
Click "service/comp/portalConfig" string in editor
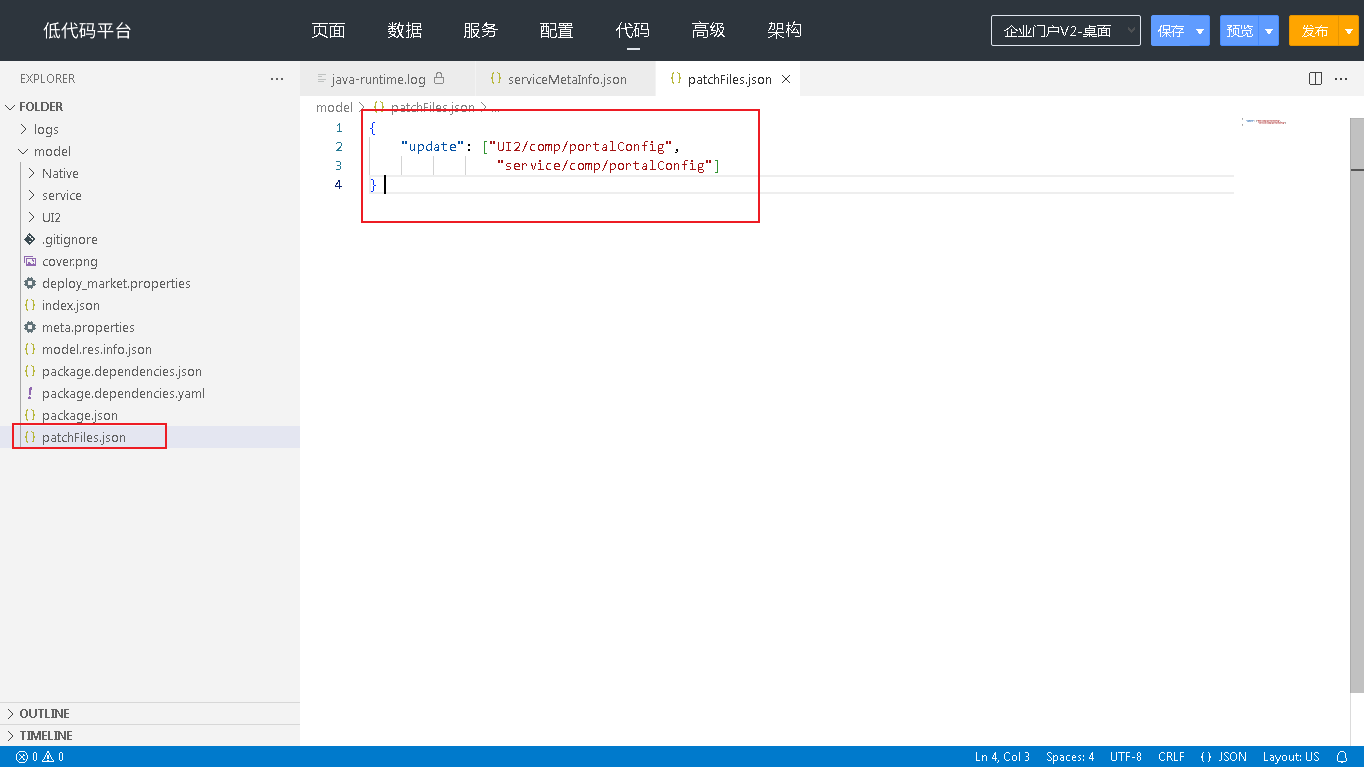[x=604, y=165]
